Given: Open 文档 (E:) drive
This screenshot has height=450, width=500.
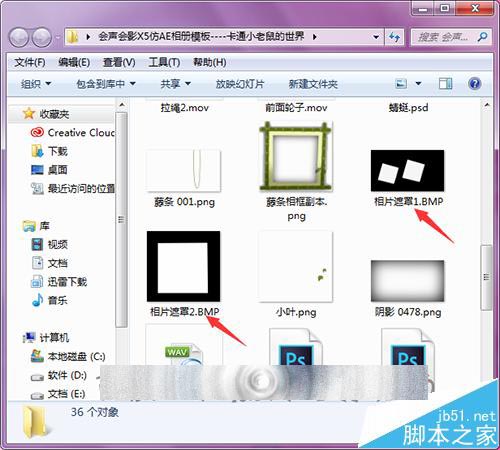Looking at the screenshot, I should [58, 394].
